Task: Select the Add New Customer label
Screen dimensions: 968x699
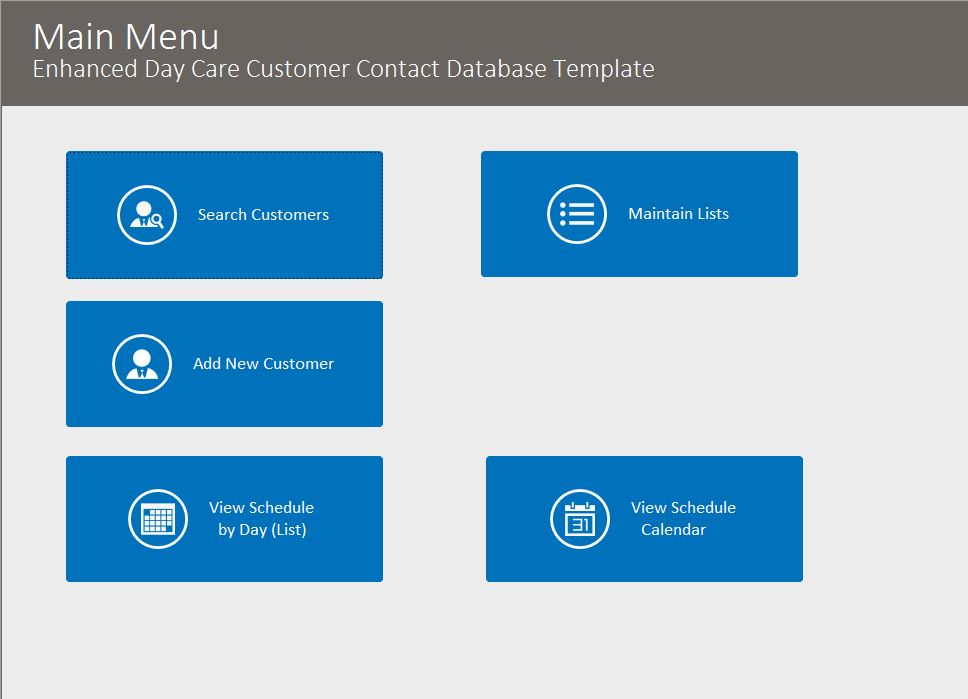Action: click(x=263, y=364)
